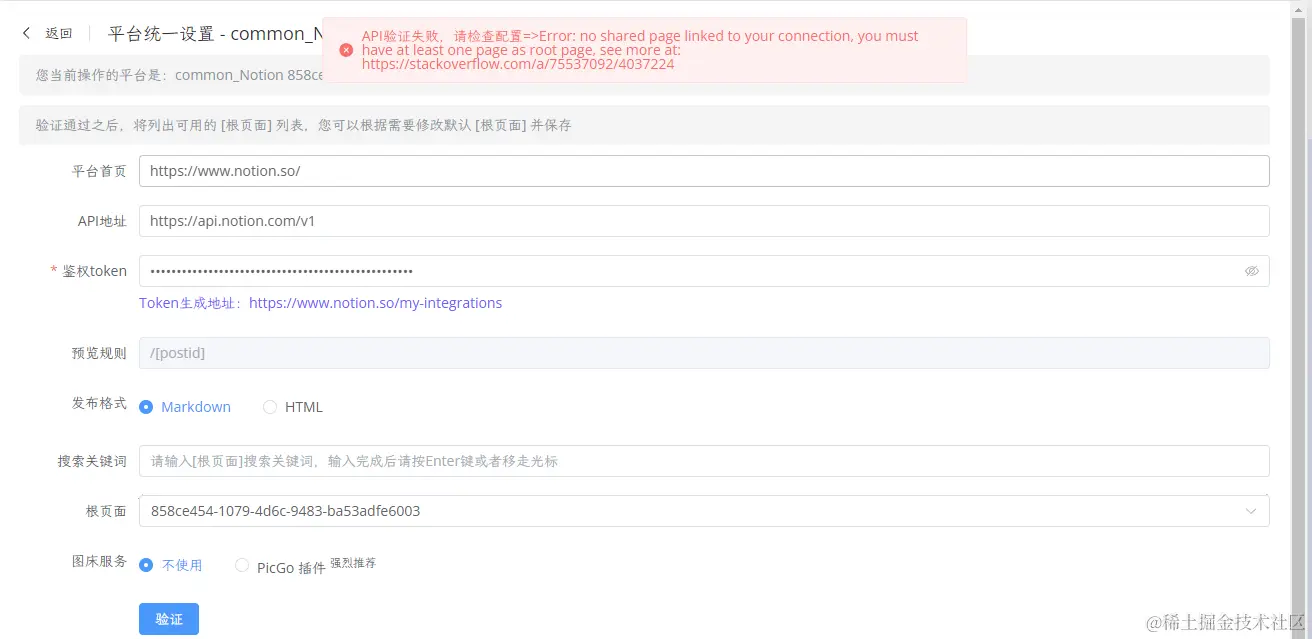Click the 搜索关键词 keyword input
This screenshot has height=639, width=1312.
click(x=700, y=460)
